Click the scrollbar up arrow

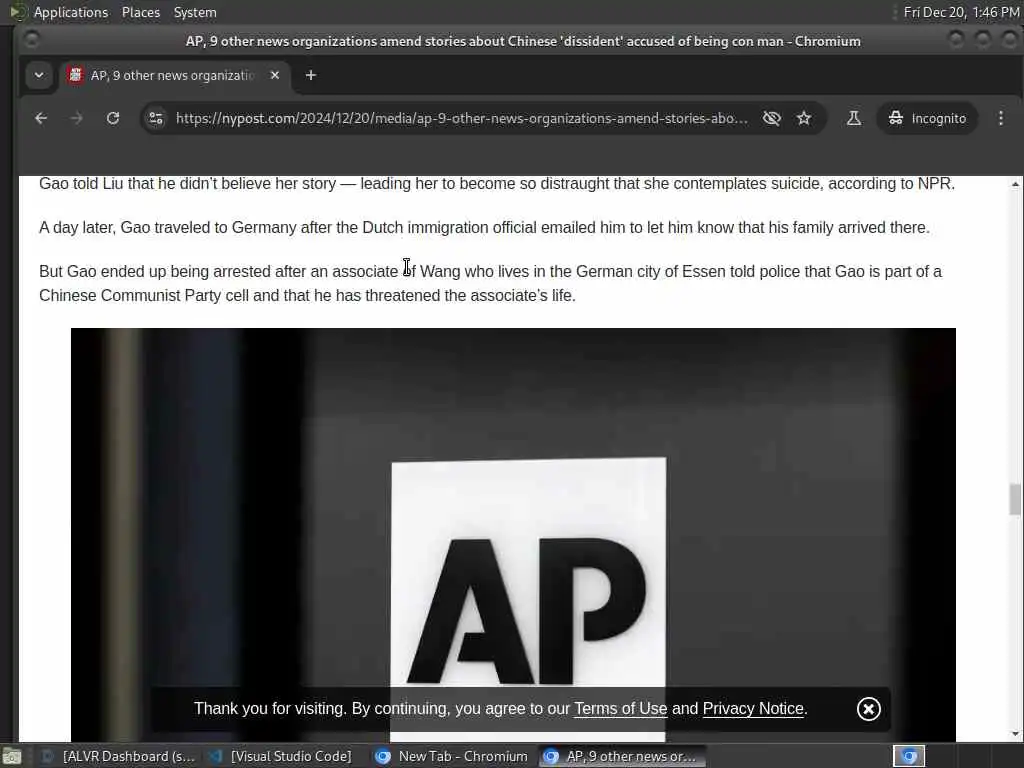point(1015,185)
